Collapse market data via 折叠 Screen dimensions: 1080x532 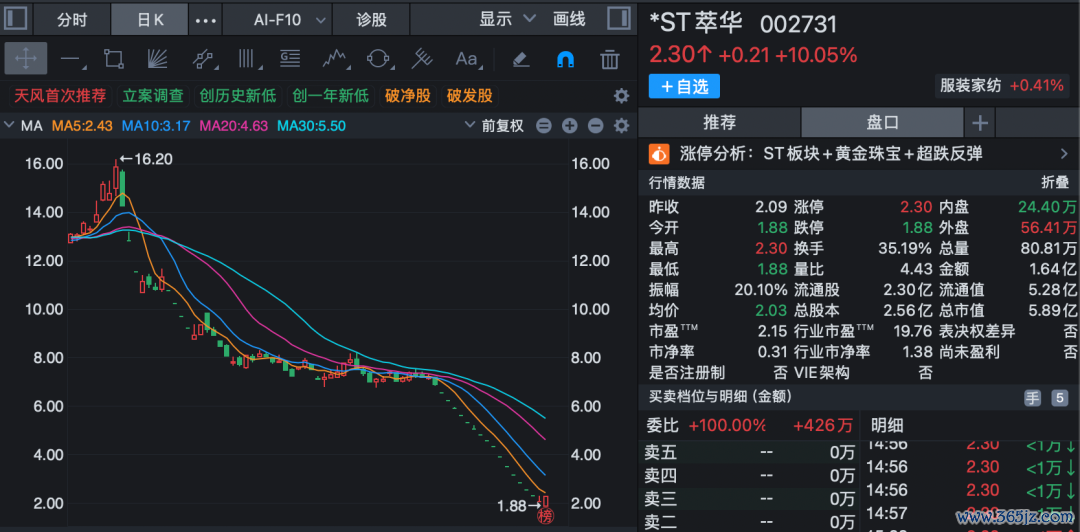(x=1056, y=183)
